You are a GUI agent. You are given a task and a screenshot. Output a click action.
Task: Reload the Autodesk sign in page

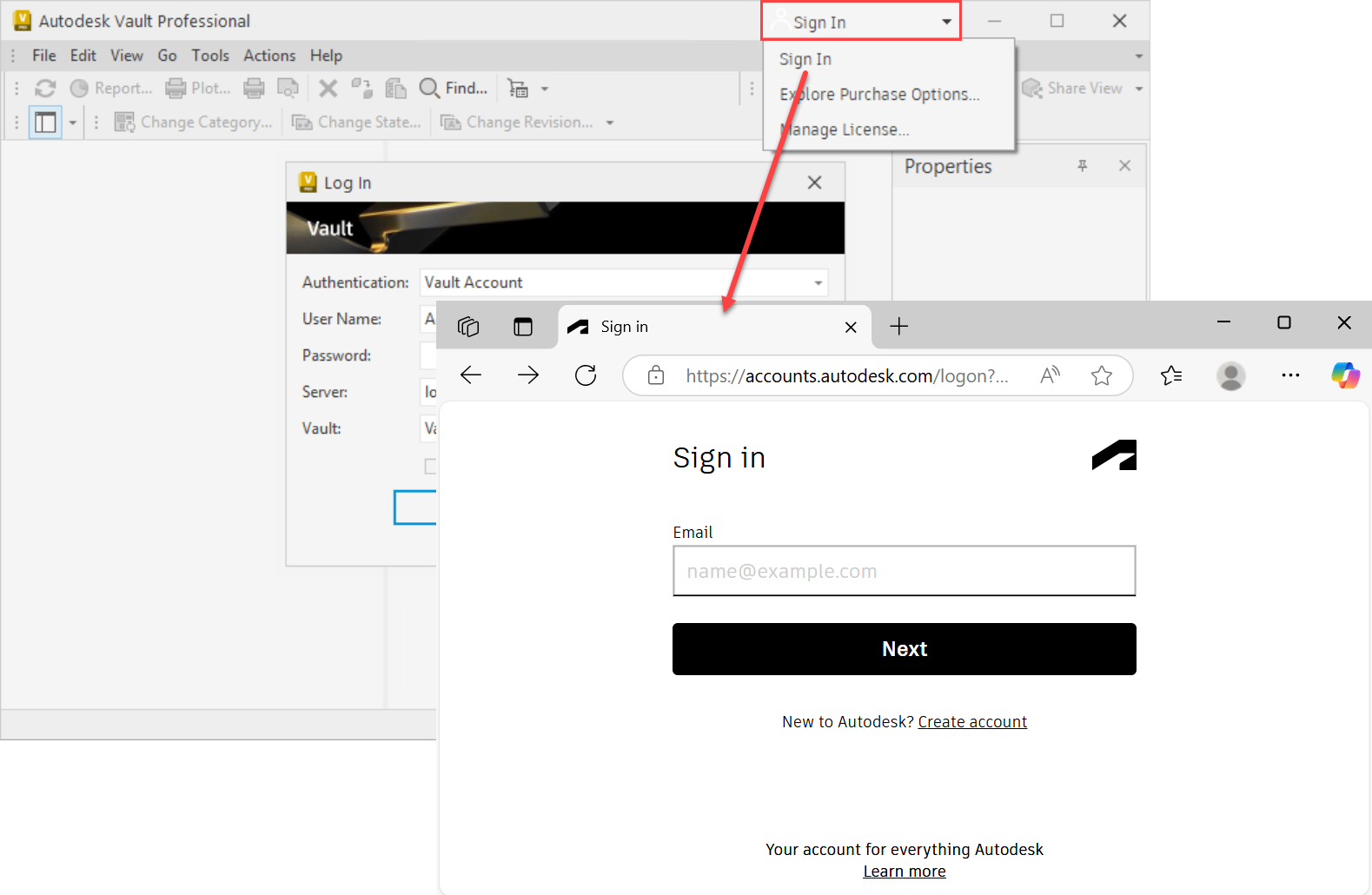coord(586,375)
